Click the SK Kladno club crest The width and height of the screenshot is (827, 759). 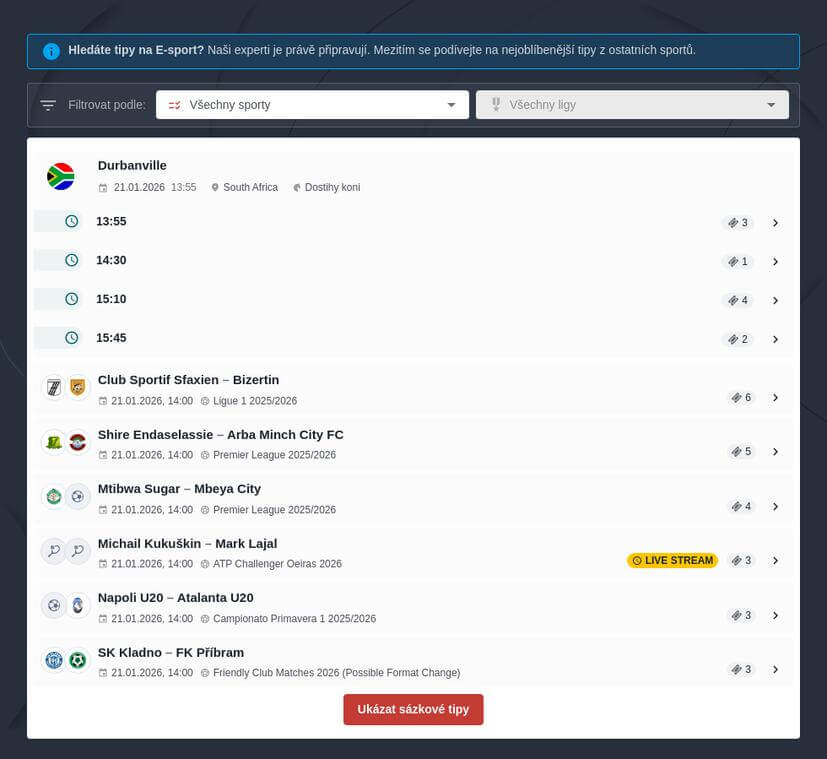(53, 660)
